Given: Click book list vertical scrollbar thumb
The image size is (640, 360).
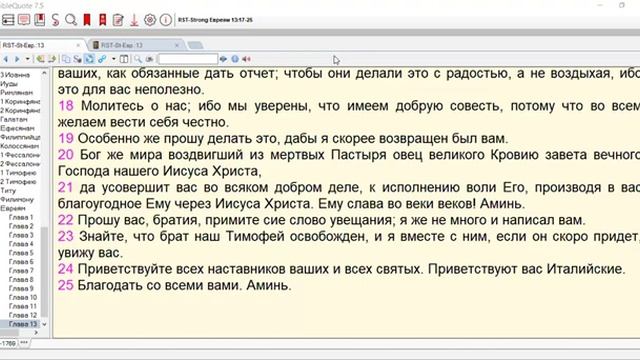Looking at the screenshot, I should point(44,272).
